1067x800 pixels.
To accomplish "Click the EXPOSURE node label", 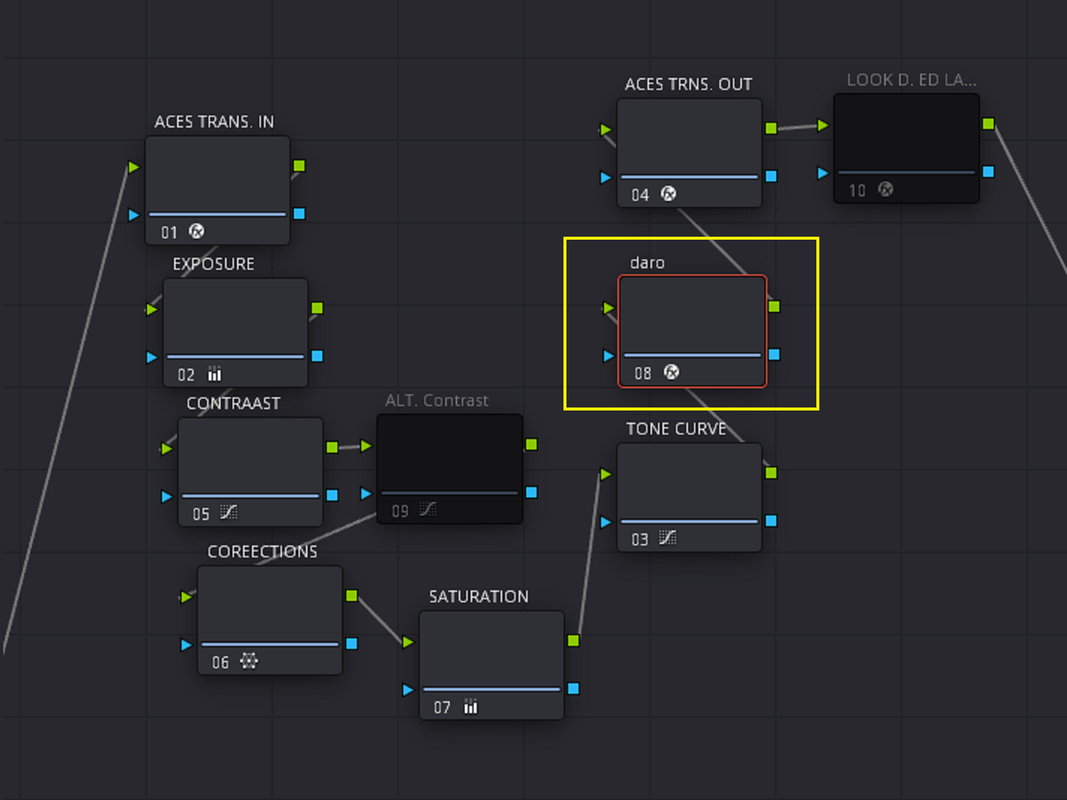I will coord(214,264).
